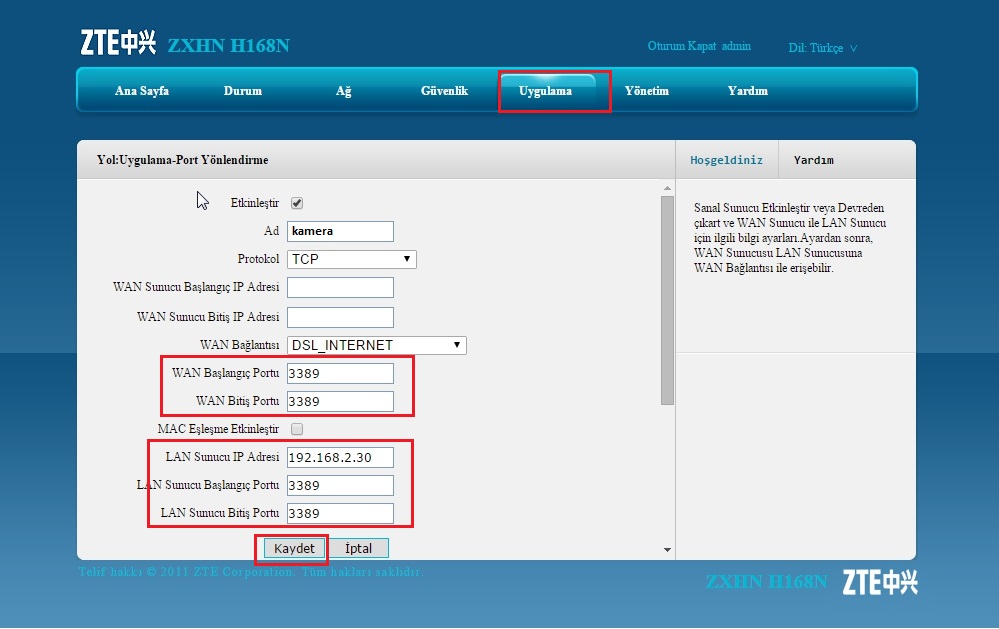Viewport: 999px width, 629px height.
Task: Click the scroll up arrow of the form
Action: coord(667,188)
